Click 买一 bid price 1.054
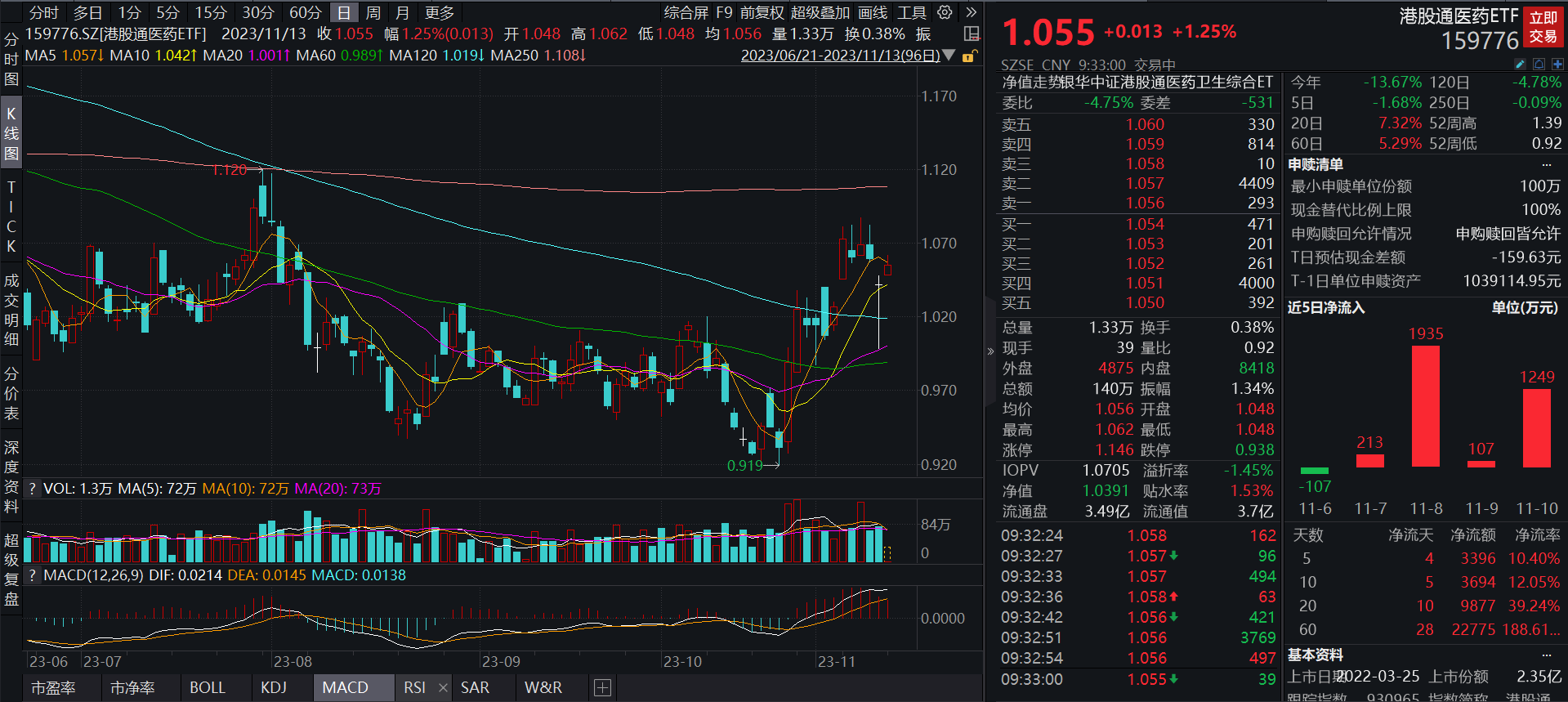 tap(1145, 224)
